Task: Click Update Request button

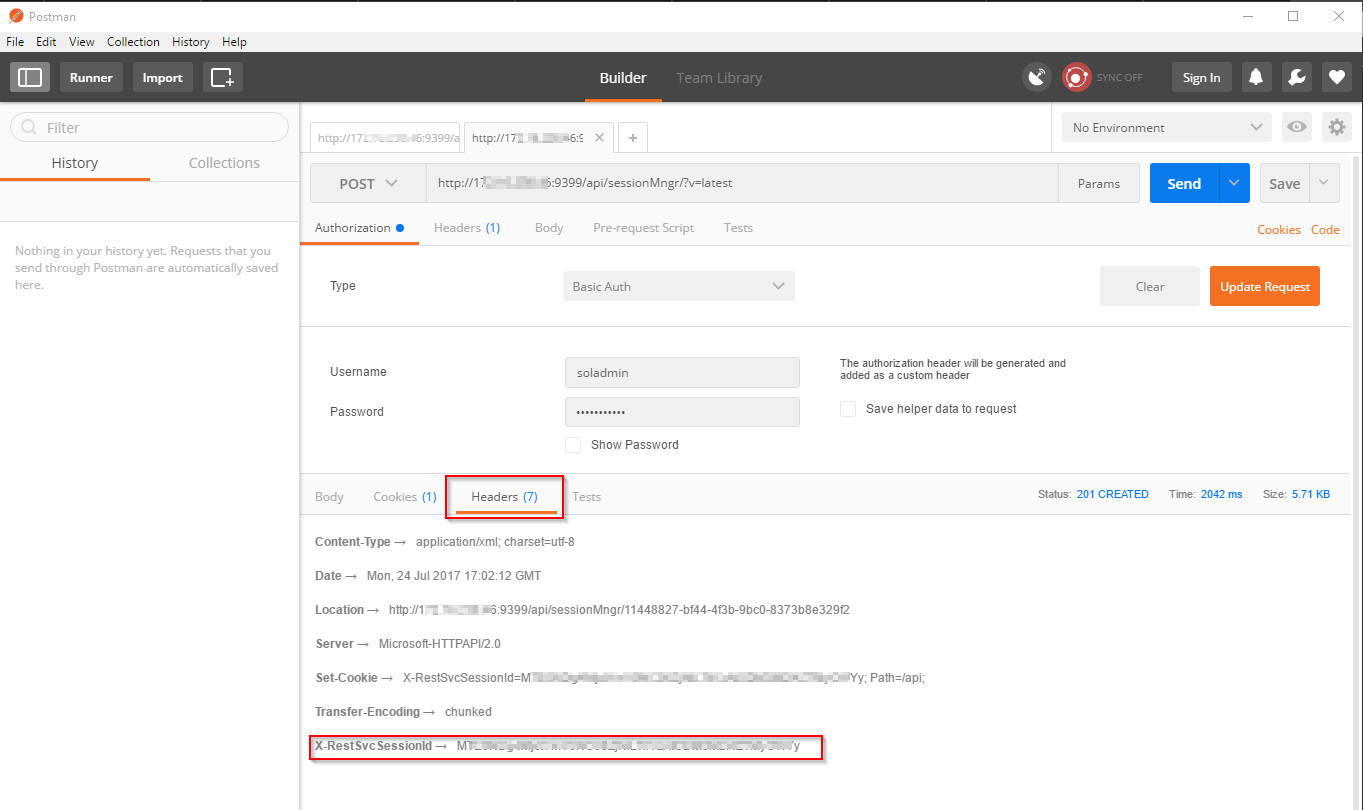Action: pos(1265,286)
